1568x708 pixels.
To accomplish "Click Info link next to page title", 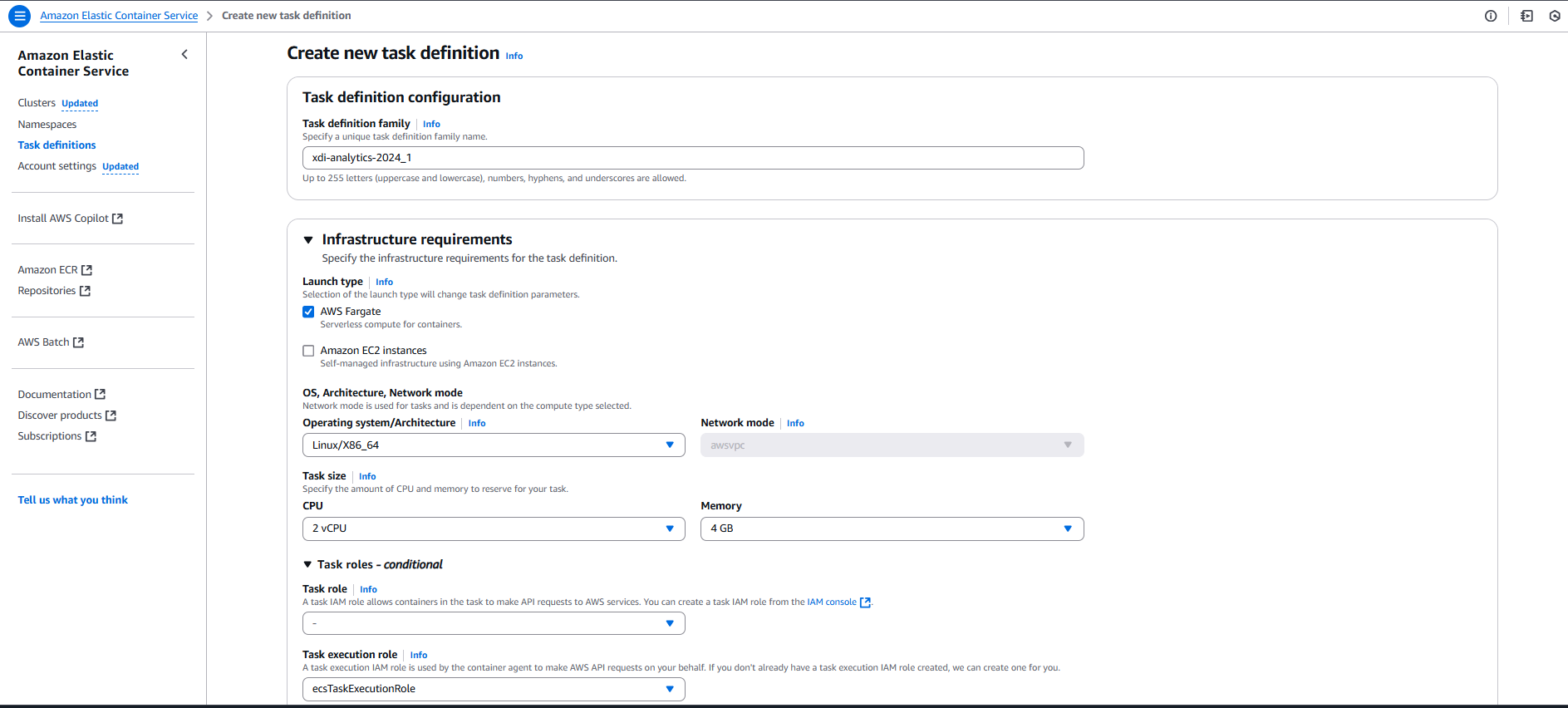I will pos(514,57).
